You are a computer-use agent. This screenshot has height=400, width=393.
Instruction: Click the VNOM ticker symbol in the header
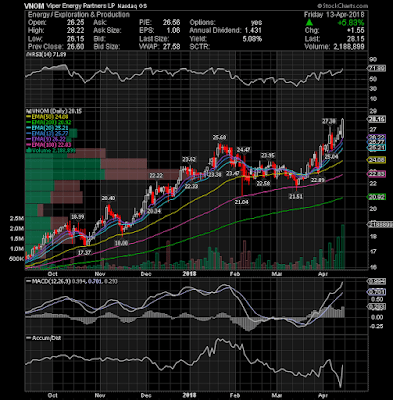[x=33, y=6]
